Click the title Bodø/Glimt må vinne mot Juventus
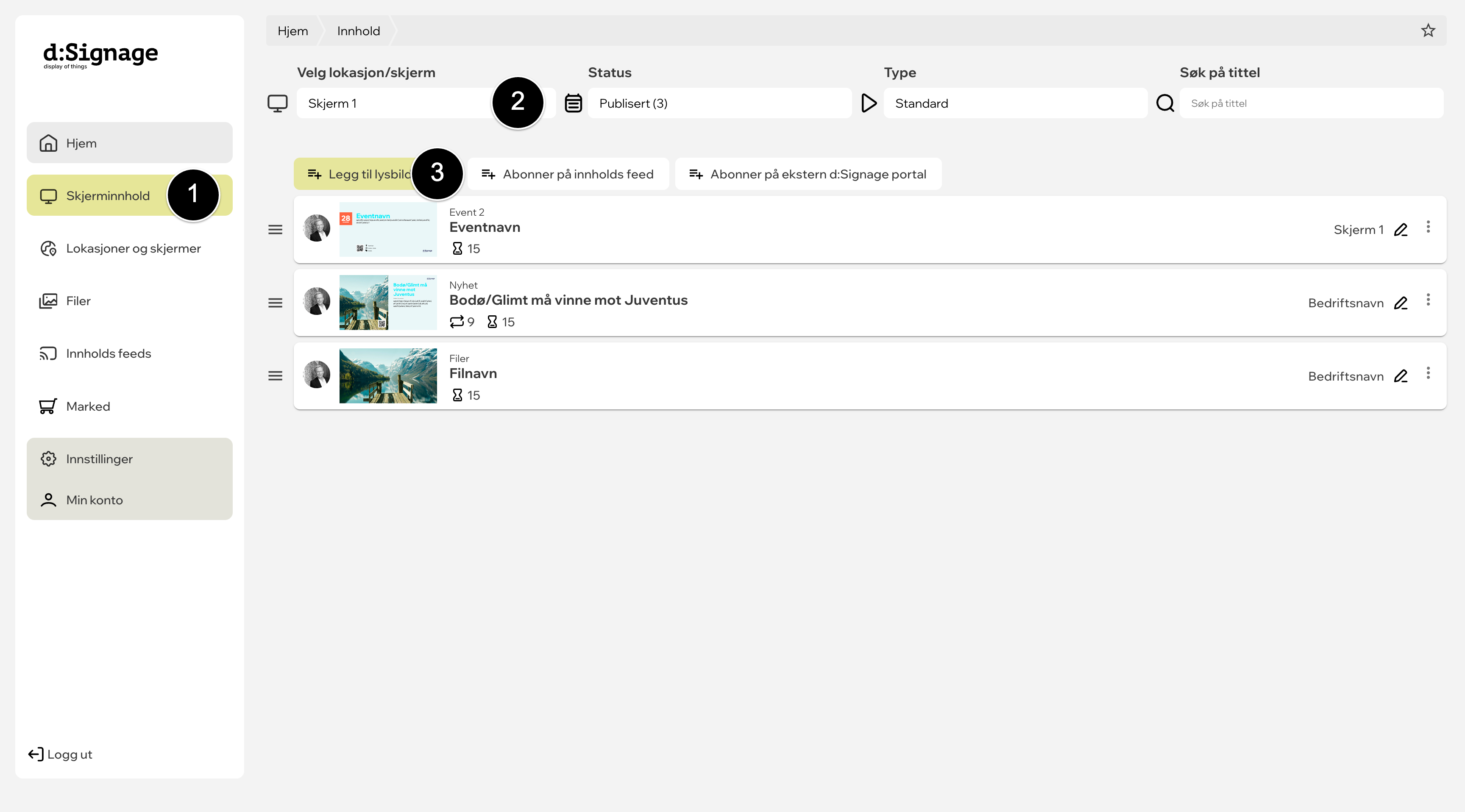Viewport: 1465px width, 812px height. click(x=569, y=300)
